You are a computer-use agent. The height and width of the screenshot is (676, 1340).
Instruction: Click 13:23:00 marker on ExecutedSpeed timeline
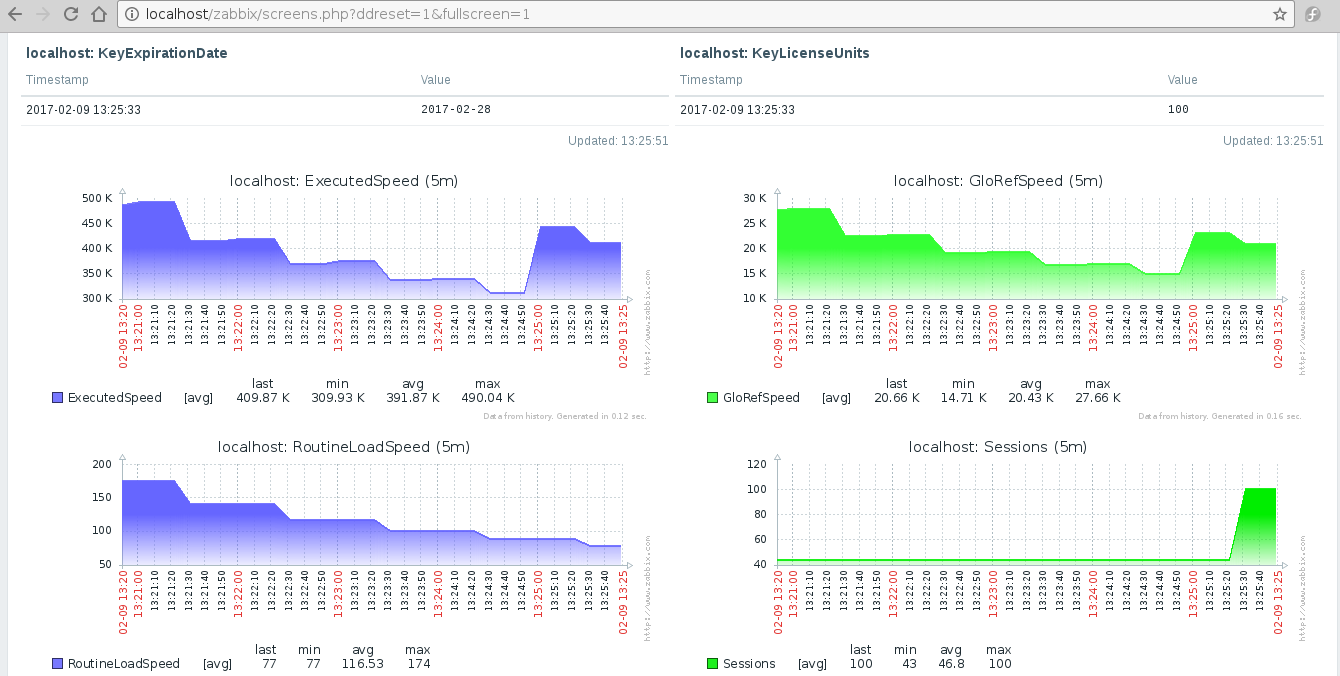[x=338, y=327]
